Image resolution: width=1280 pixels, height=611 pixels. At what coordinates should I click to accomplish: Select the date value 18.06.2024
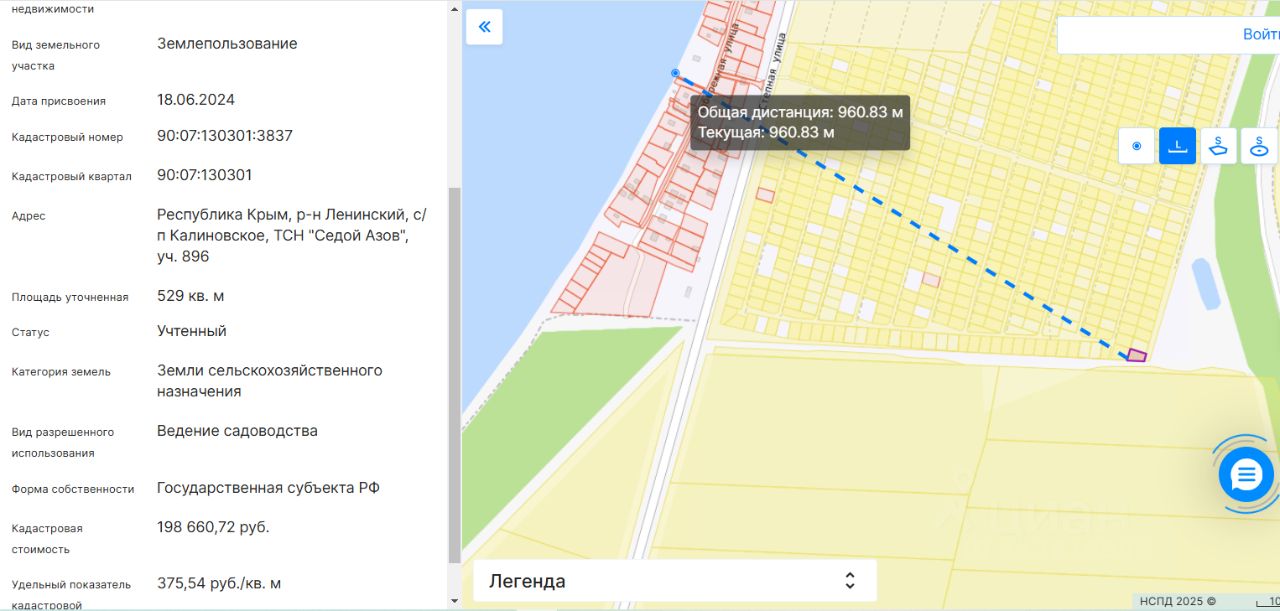[x=196, y=100]
